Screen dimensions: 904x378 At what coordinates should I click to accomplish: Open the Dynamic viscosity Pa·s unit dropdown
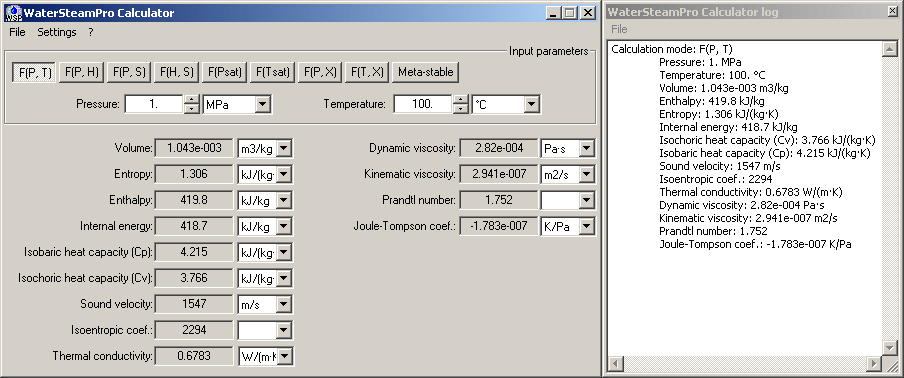(586, 149)
